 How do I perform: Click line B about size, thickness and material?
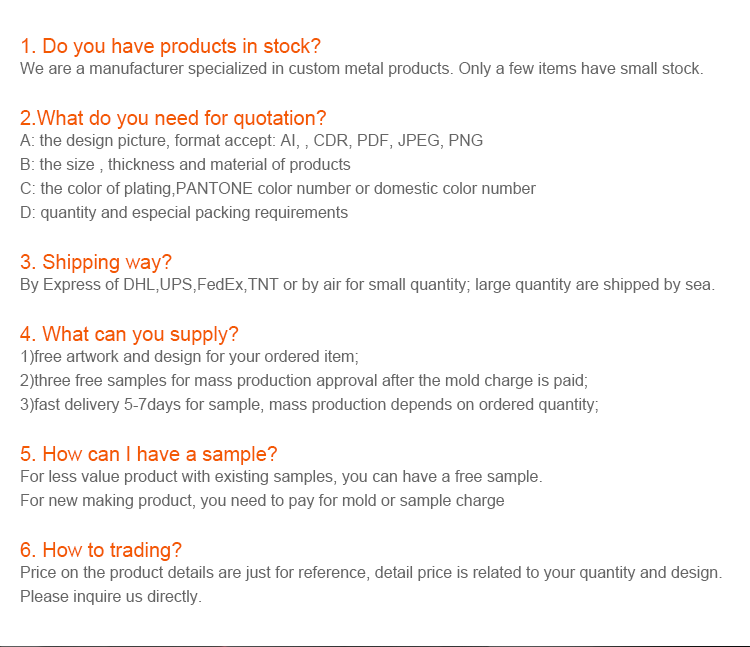[185, 164]
